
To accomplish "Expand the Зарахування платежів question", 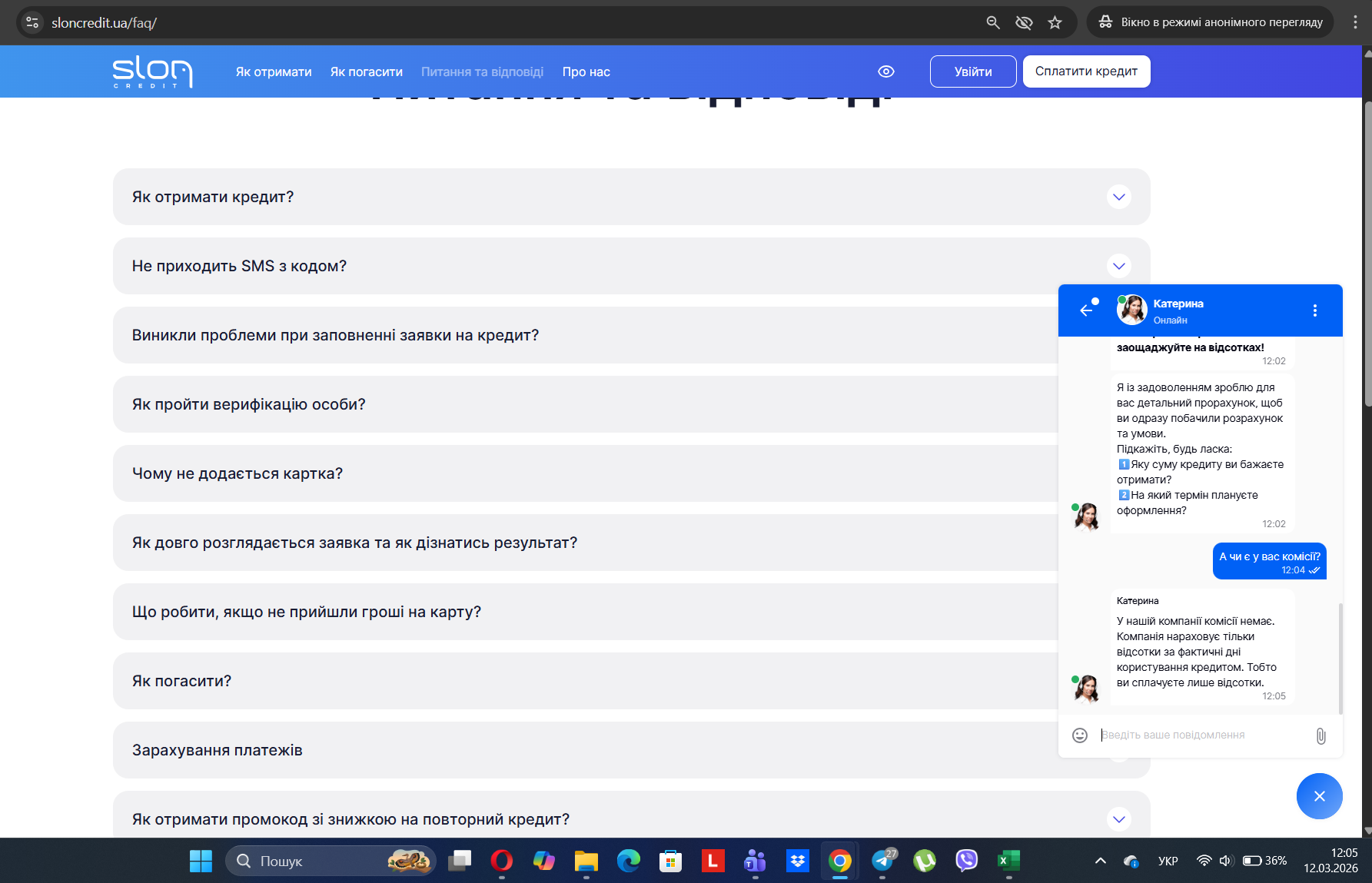I will (585, 750).
